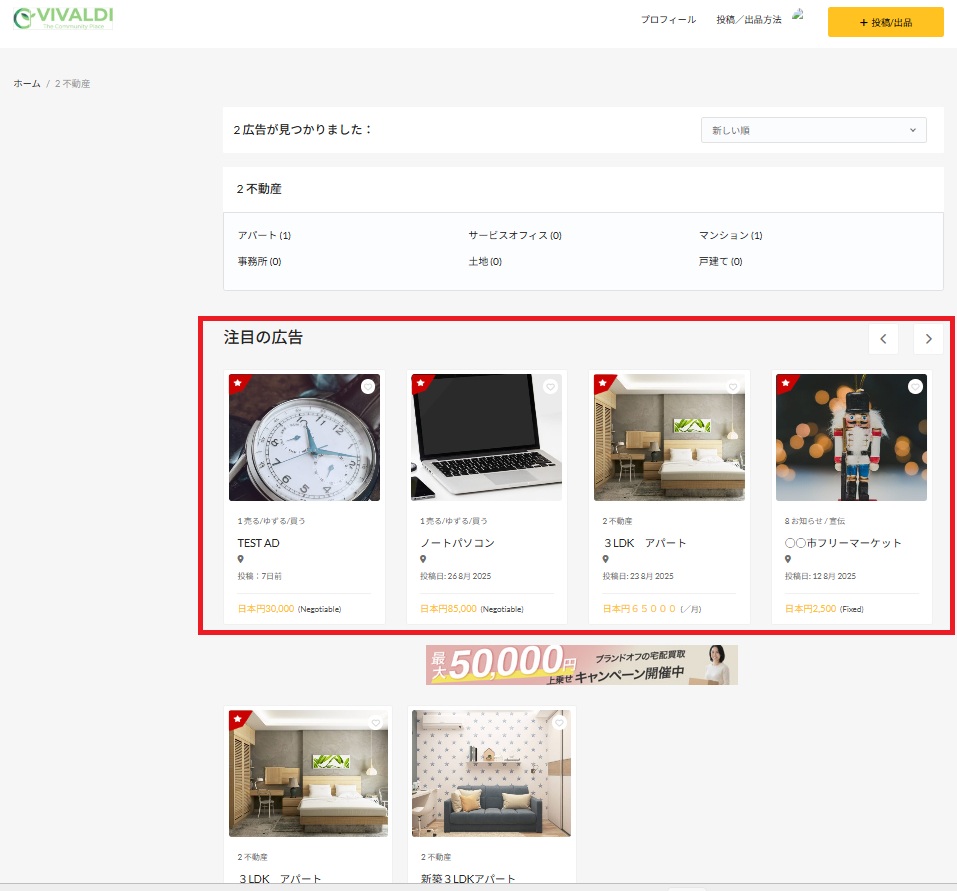The image size is (957, 891).
Task: Filter by アパート (1) category
Action: click(x=264, y=236)
